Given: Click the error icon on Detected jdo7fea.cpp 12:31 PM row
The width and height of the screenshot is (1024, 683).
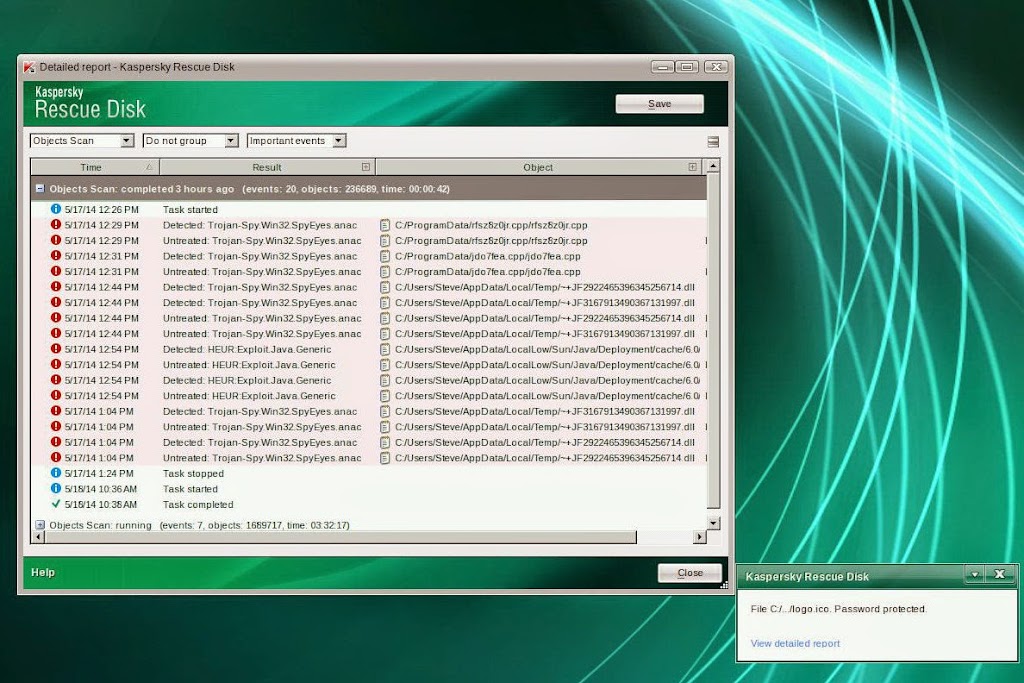Looking at the screenshot, I should (56, 256).
